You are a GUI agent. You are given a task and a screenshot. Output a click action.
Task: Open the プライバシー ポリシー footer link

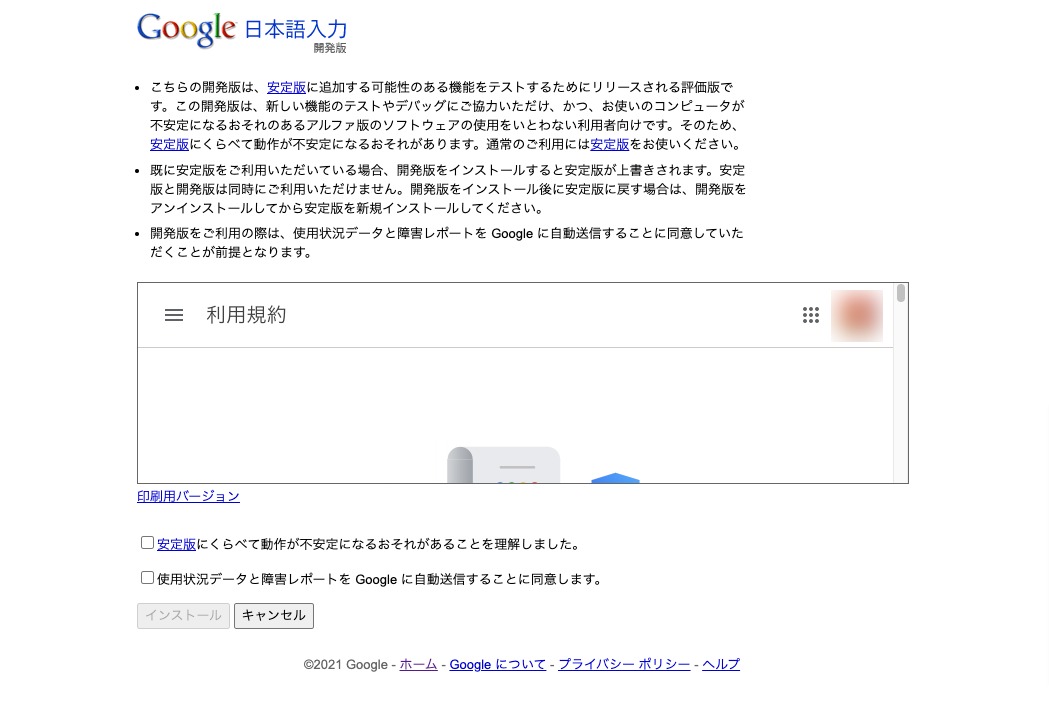click(623, 664)
